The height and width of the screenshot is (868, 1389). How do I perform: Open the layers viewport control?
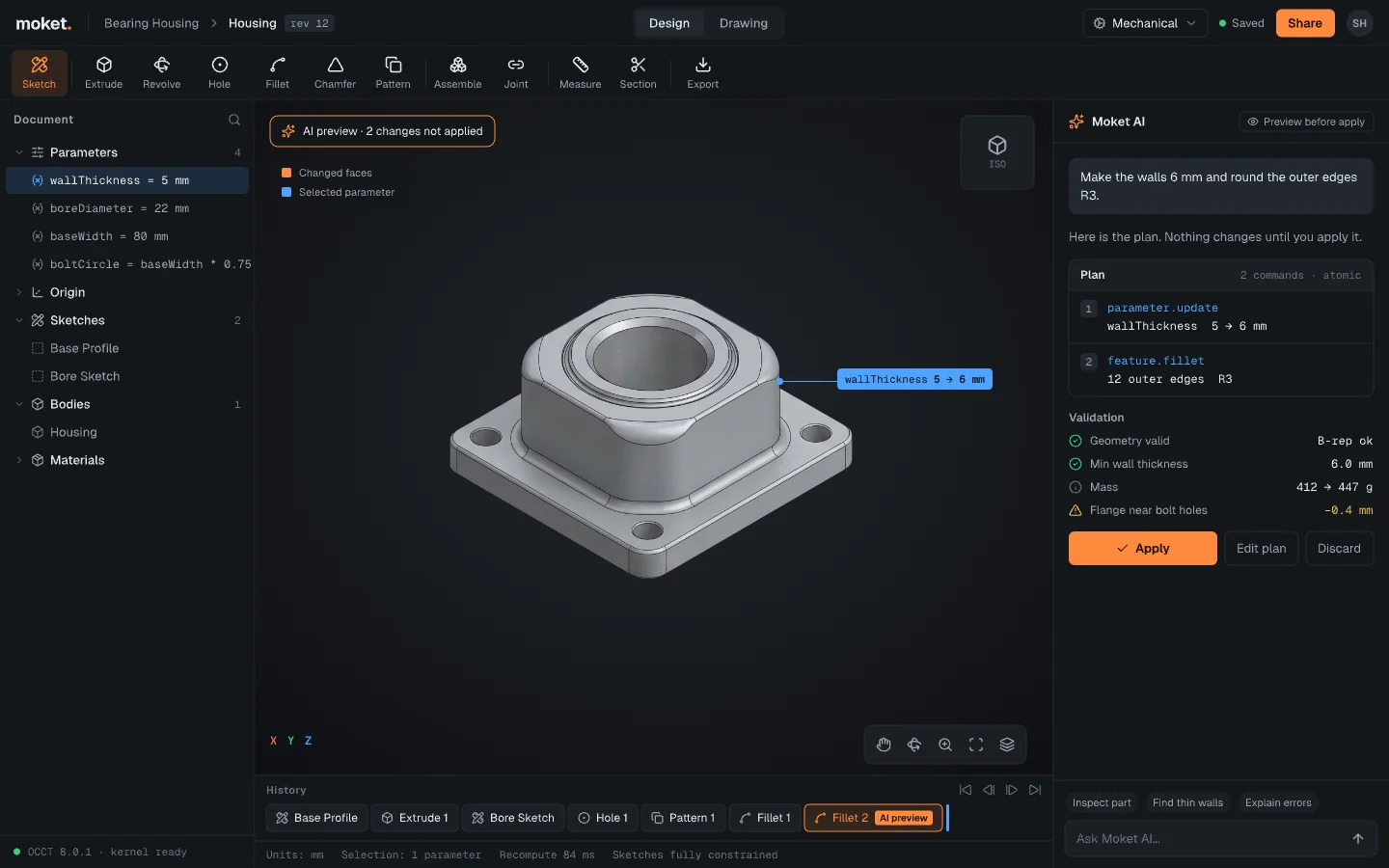[1007, 745]
